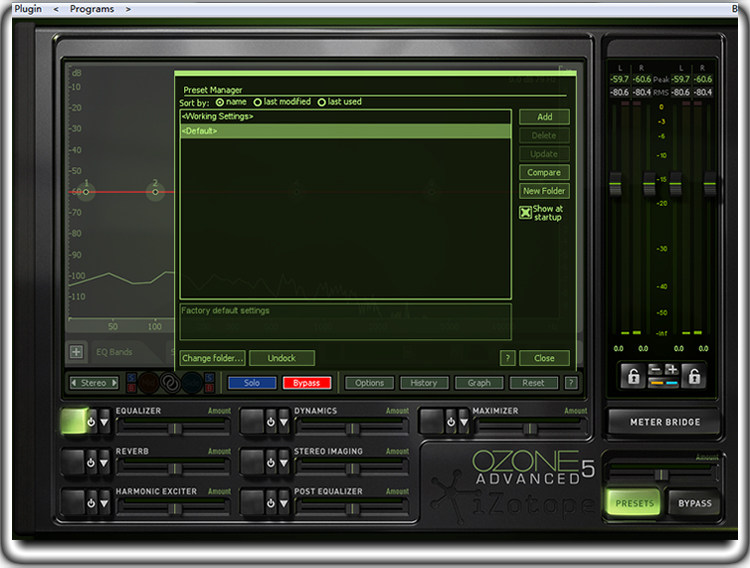Toggle the green Presets button

point(634,503)
